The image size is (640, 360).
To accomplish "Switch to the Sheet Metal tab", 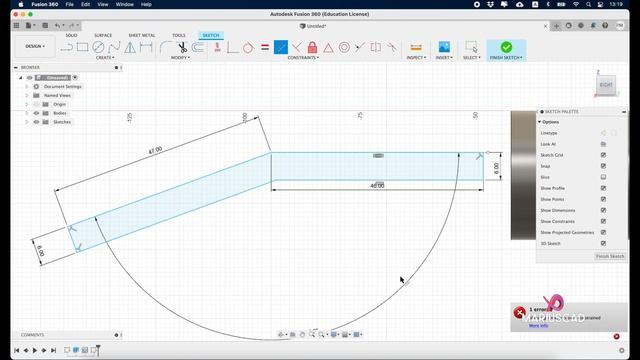I will [142, 36].
